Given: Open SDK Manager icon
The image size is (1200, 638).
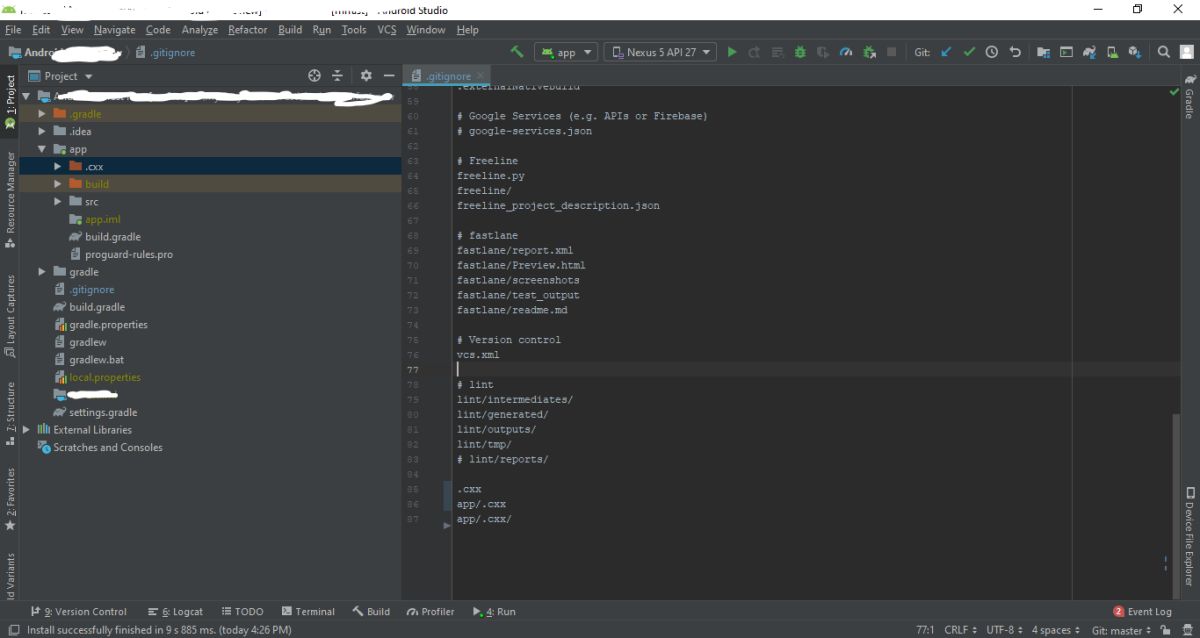Looking at the screenshot, I should point(1135,52).
